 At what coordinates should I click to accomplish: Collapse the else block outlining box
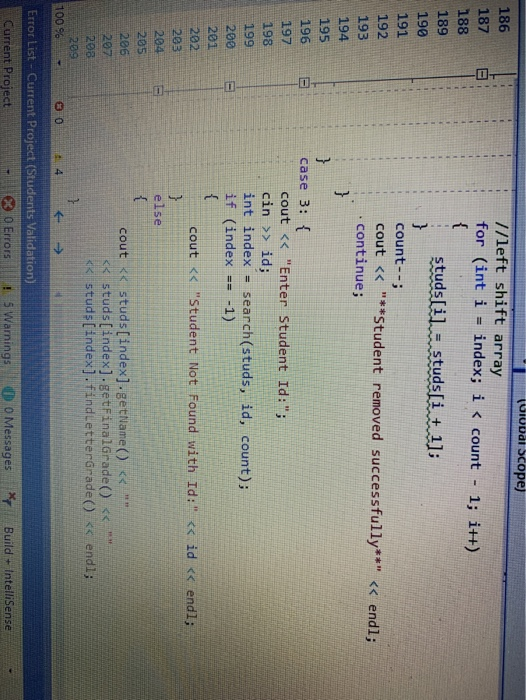tap(157, 91)
